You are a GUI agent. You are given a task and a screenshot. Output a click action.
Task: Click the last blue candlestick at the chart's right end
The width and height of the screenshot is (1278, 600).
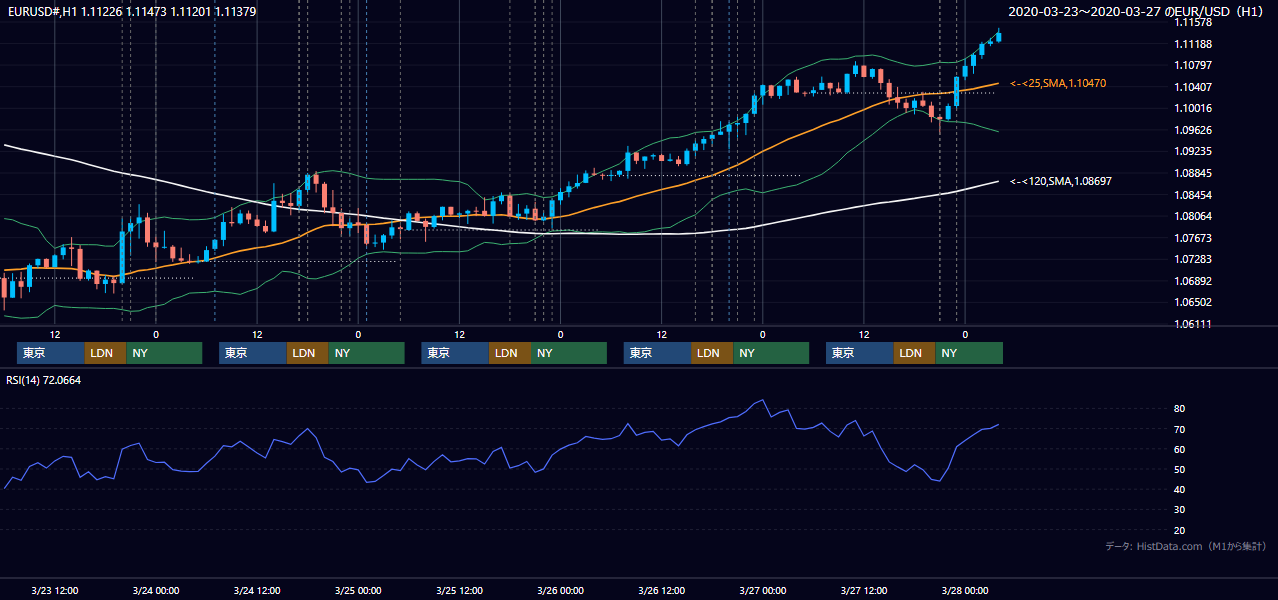point(999,36)
